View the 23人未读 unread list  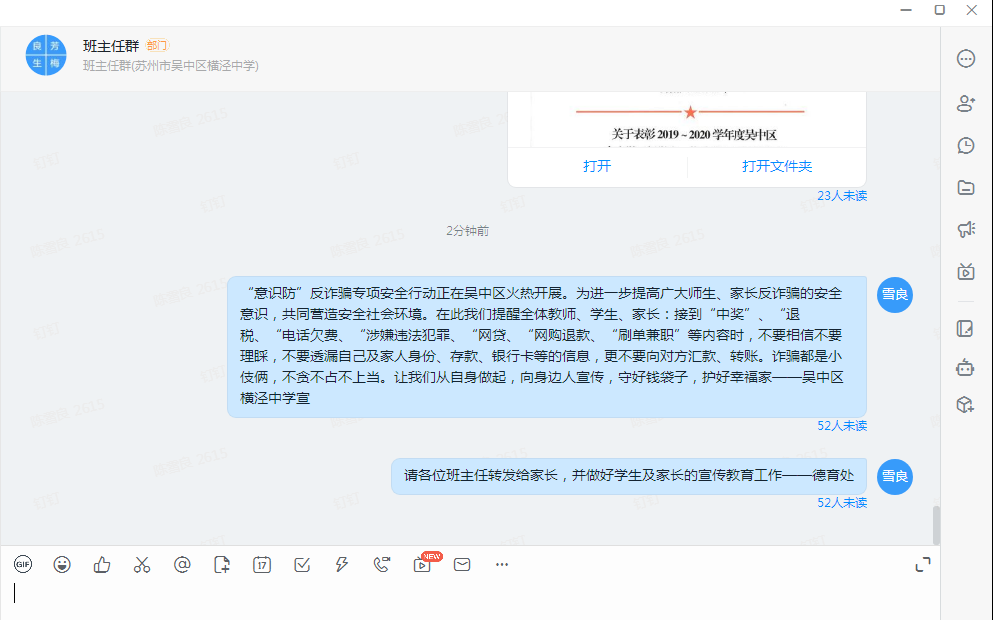tap(842, 196)
